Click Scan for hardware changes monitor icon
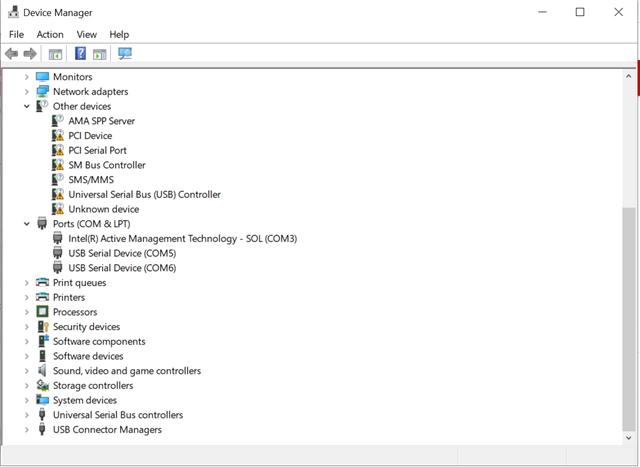 125,53
